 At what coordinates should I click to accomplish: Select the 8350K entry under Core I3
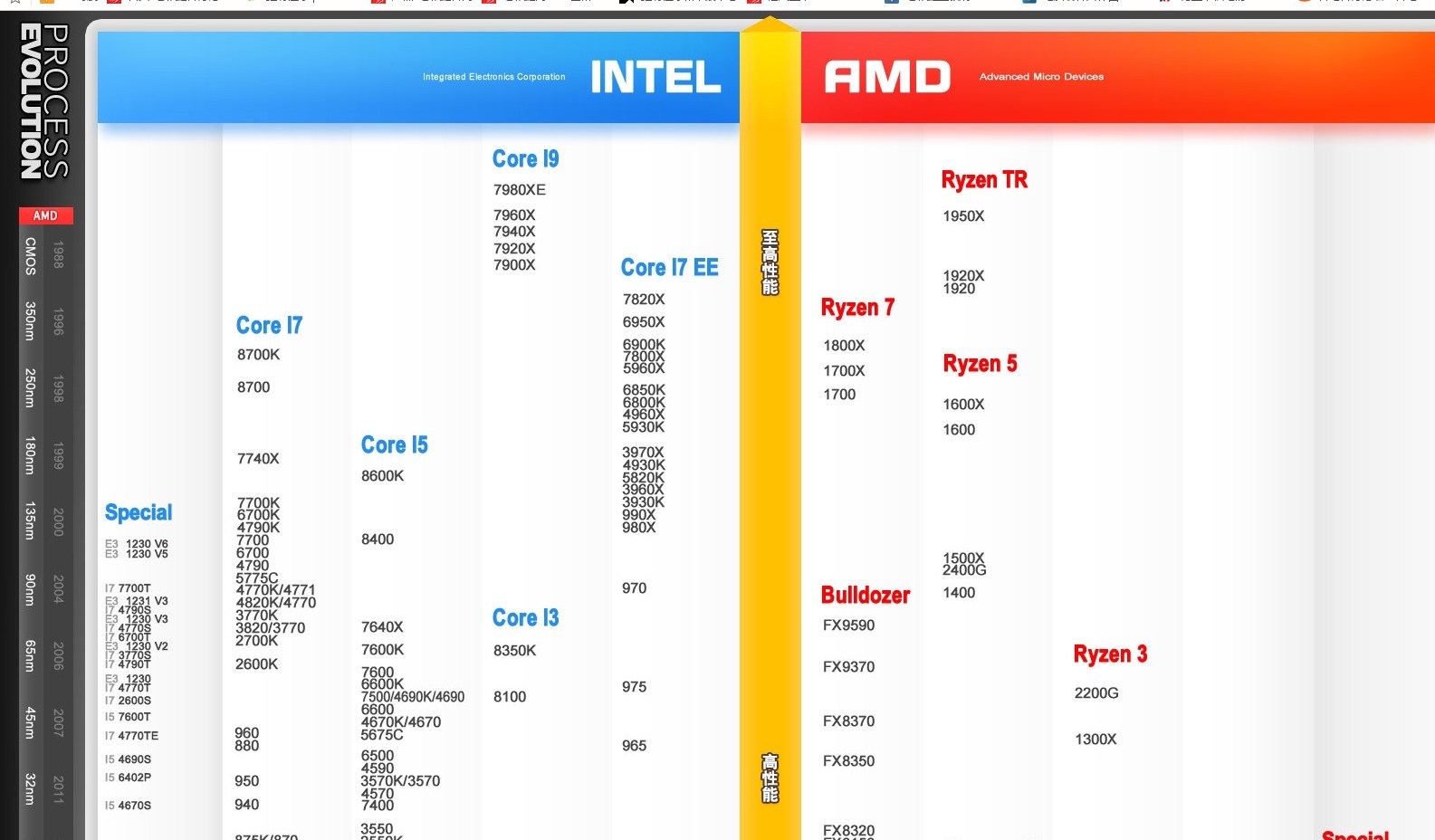point(515,651)
